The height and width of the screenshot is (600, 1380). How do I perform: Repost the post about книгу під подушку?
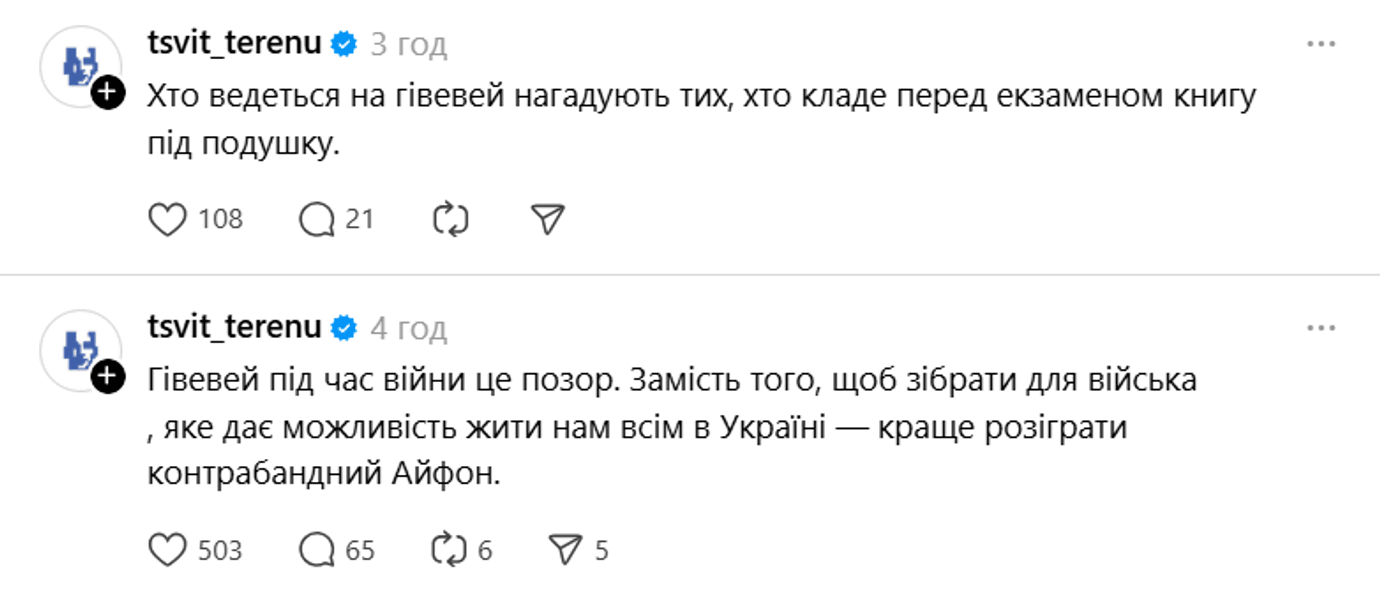(x=450, y=219)
